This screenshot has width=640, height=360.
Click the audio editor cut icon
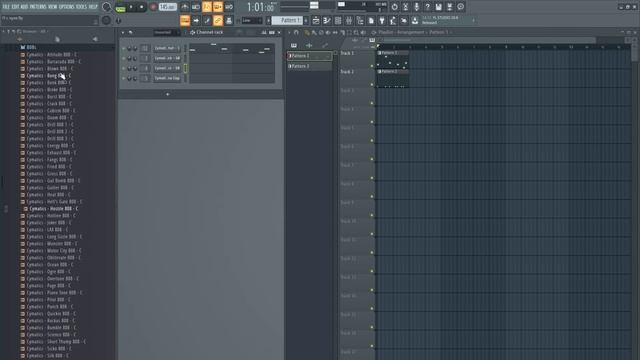click(x=405, y=7)
